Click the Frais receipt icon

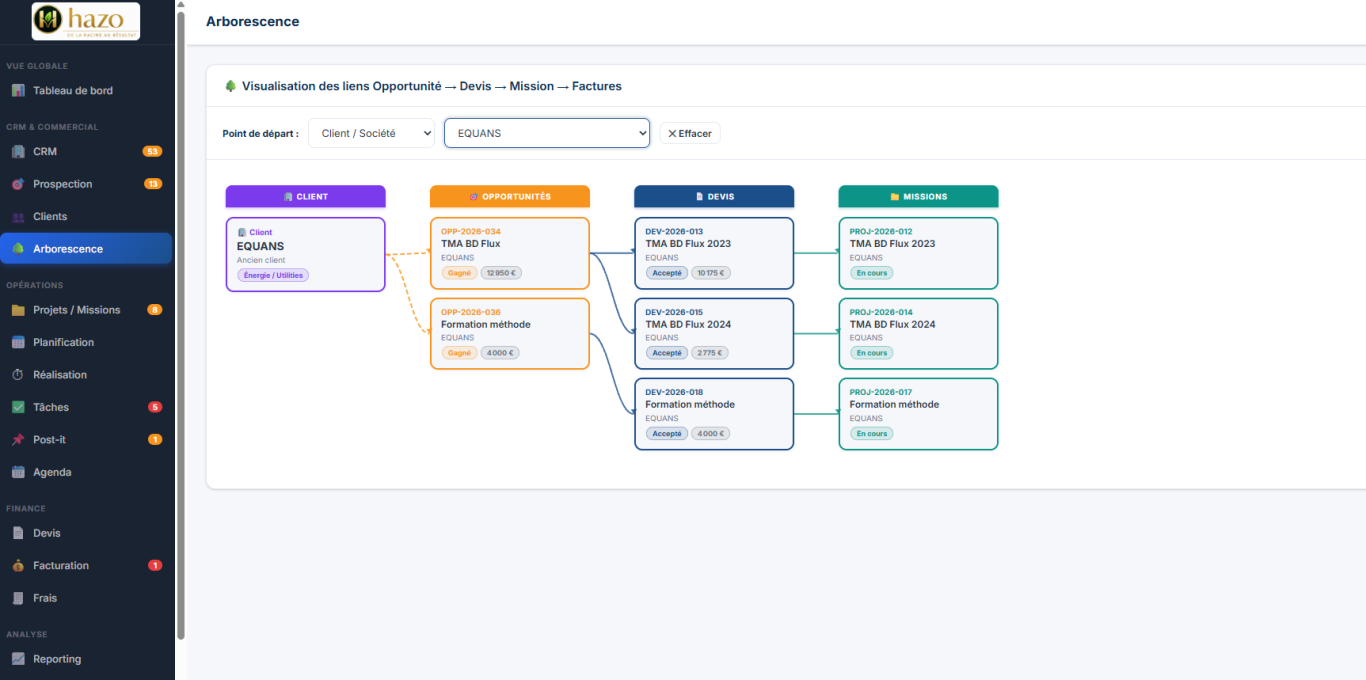pos(18,598)
